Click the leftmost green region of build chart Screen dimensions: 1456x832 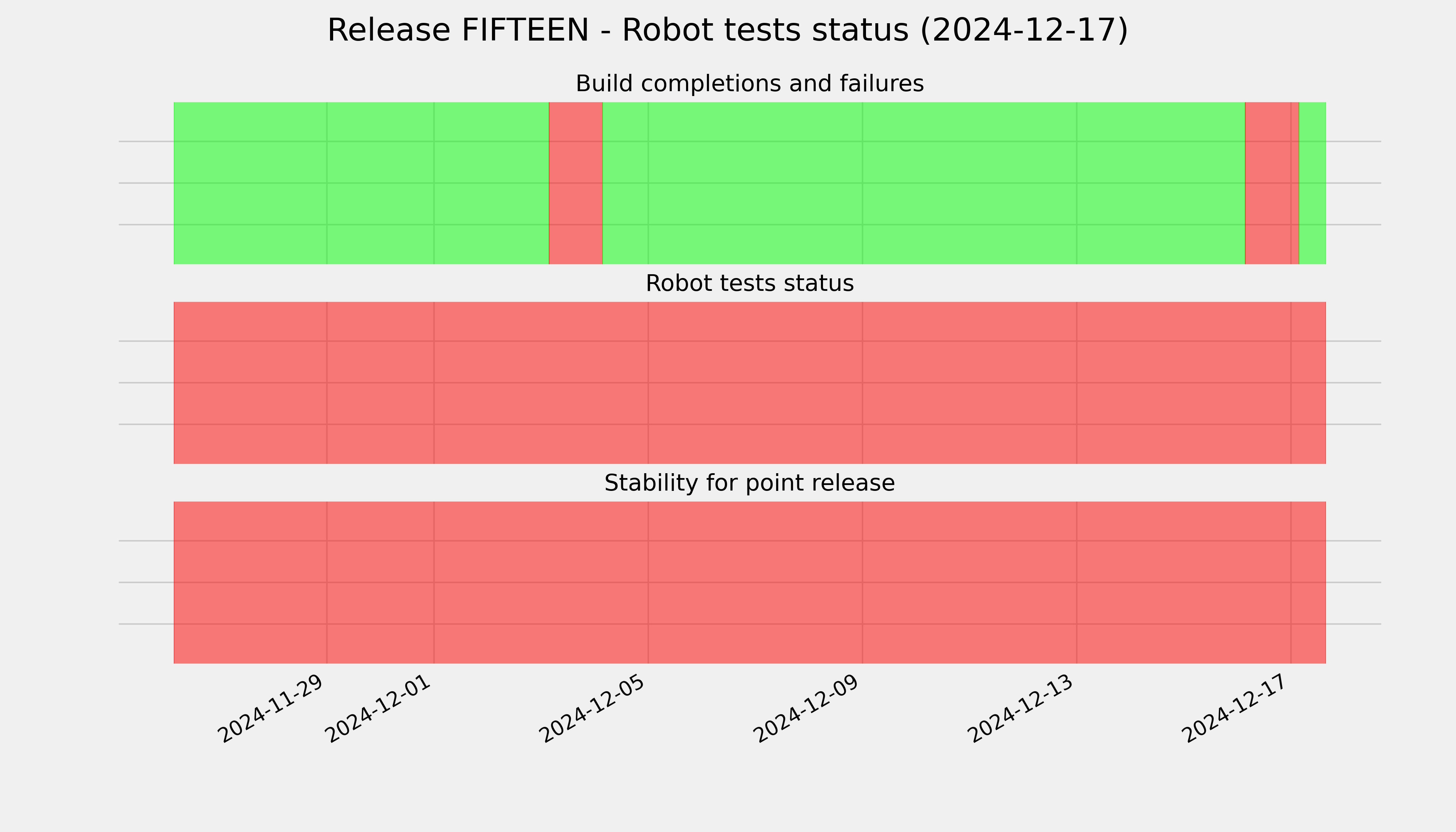[361, 183]
